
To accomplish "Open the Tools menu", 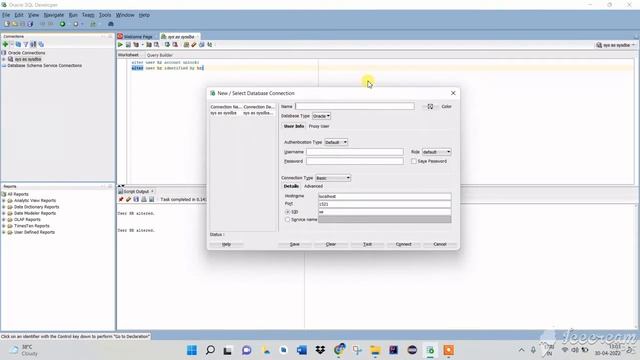I will (x=105, y=15).
